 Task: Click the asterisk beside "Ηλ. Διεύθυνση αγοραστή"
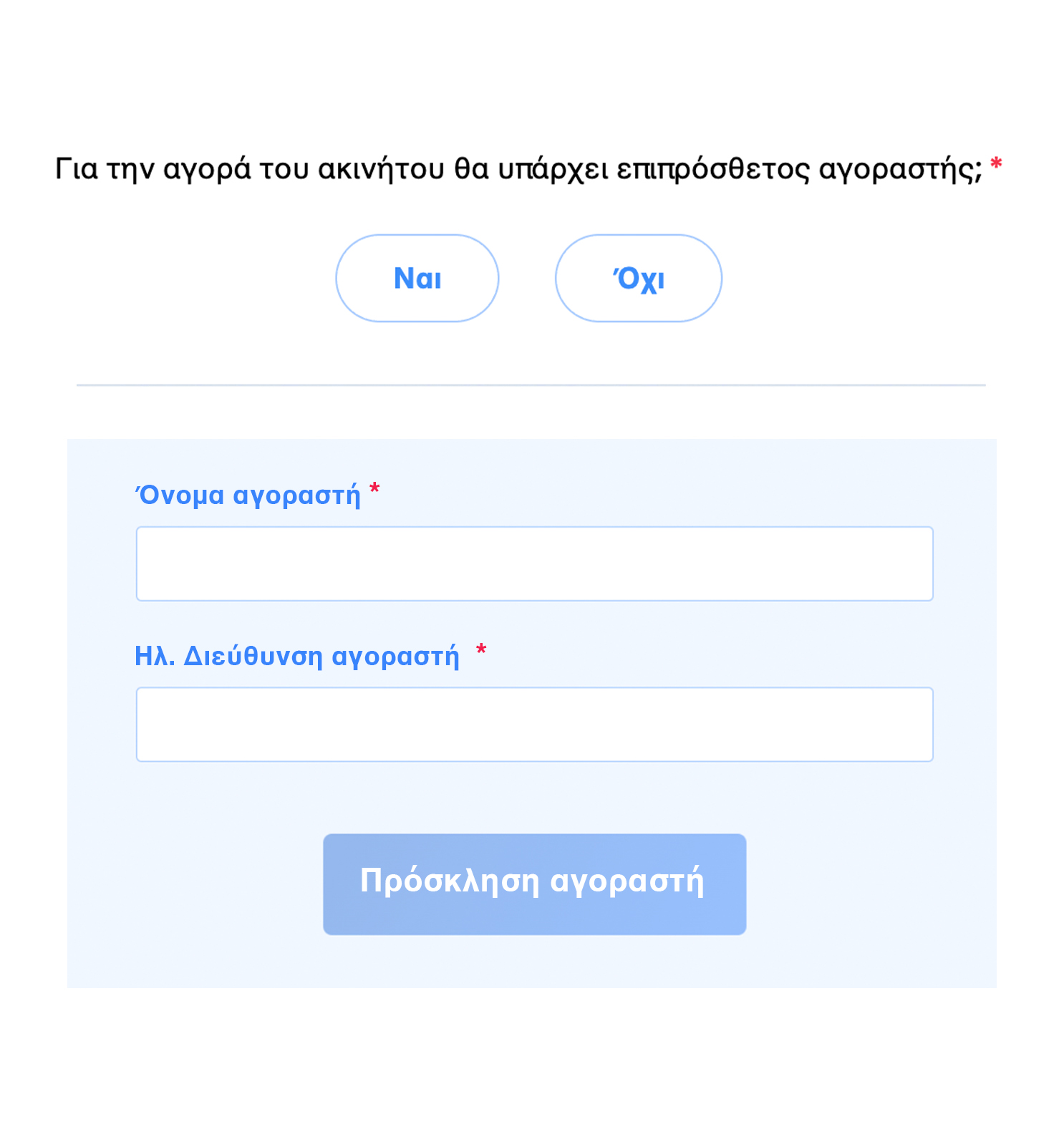click(x=481, y=650)
